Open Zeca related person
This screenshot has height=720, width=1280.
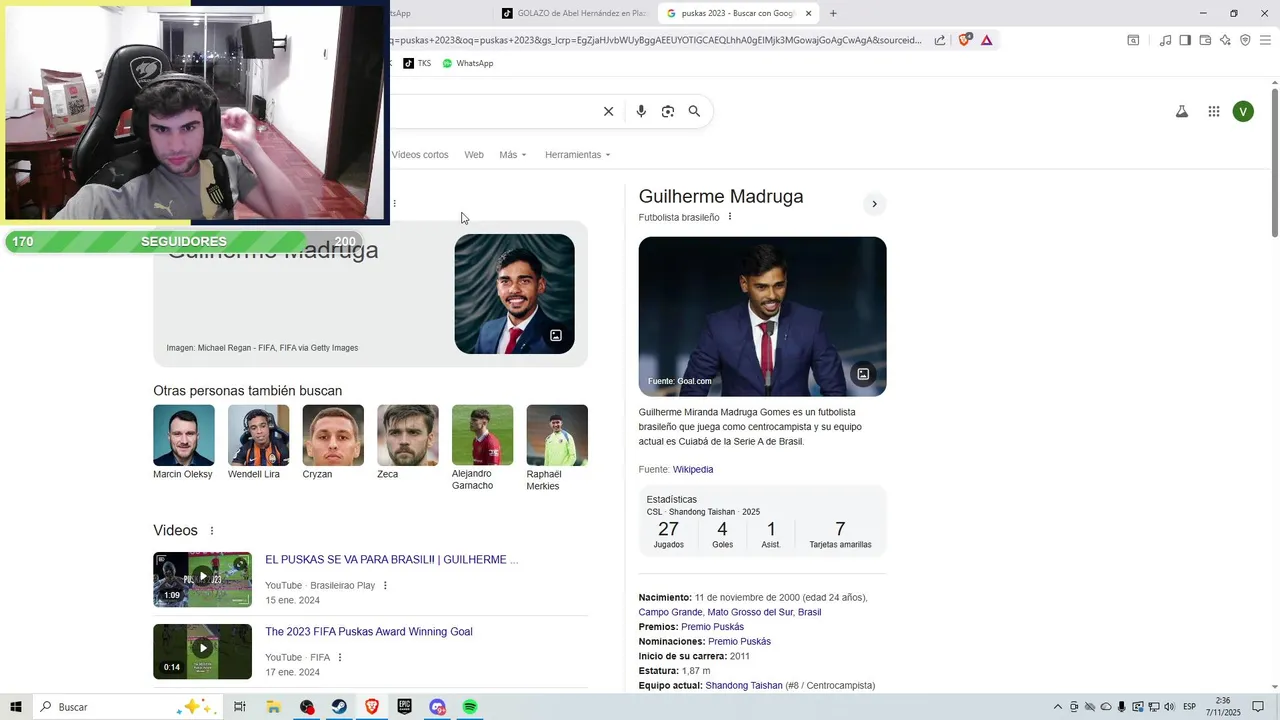point(407,442)
